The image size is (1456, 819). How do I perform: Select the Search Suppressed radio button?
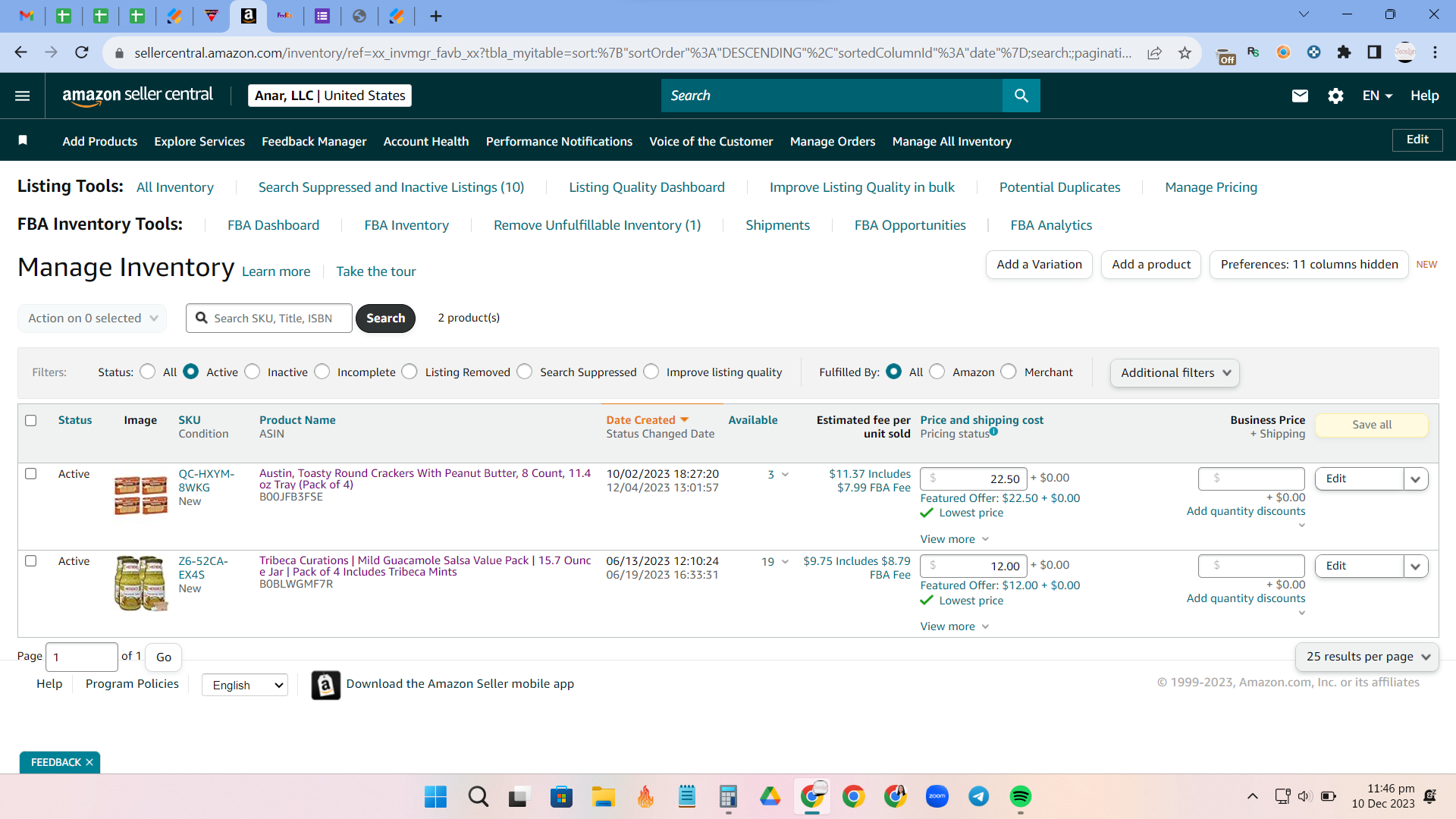tap(525, 372)
